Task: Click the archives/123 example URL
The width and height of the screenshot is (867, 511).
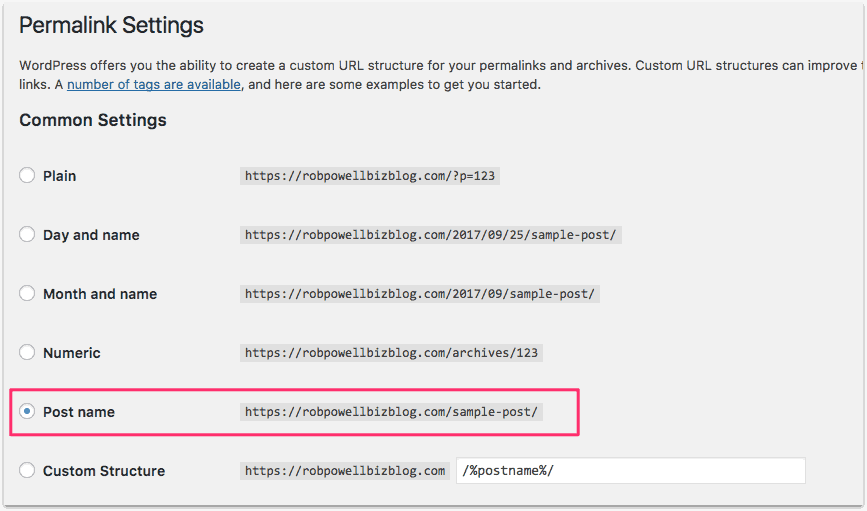Action: [x=393, y=353]
